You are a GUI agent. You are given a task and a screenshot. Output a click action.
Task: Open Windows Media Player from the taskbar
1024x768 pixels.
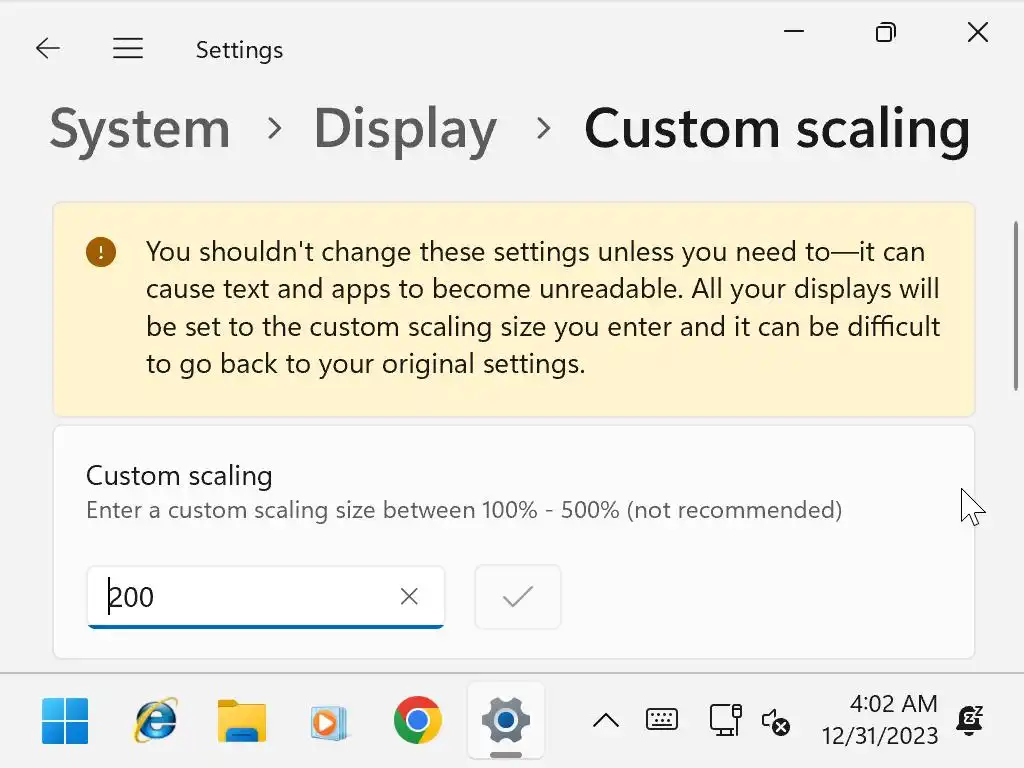coord(329,721)
